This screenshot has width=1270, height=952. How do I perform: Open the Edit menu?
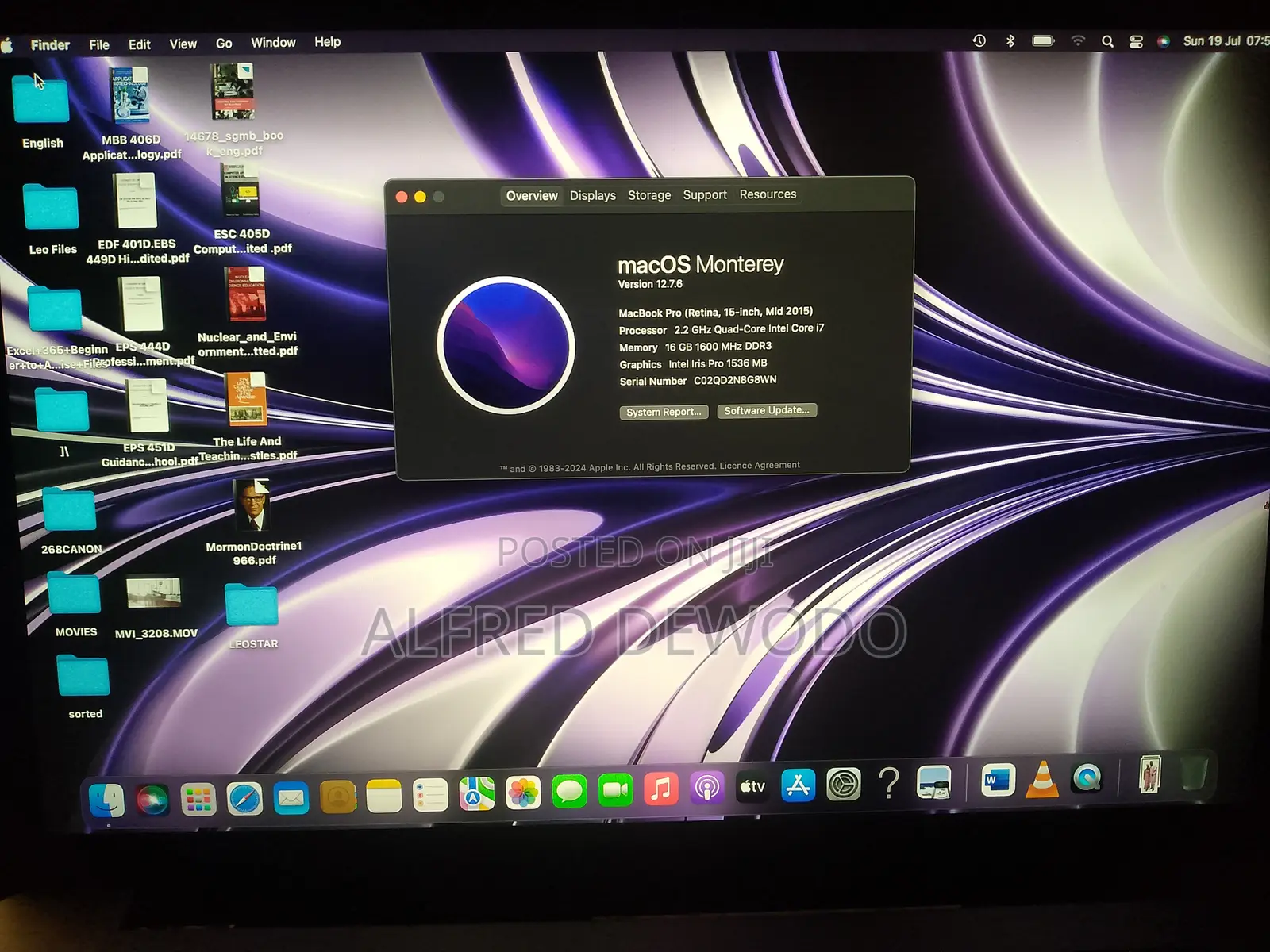[x=140, y=44]
